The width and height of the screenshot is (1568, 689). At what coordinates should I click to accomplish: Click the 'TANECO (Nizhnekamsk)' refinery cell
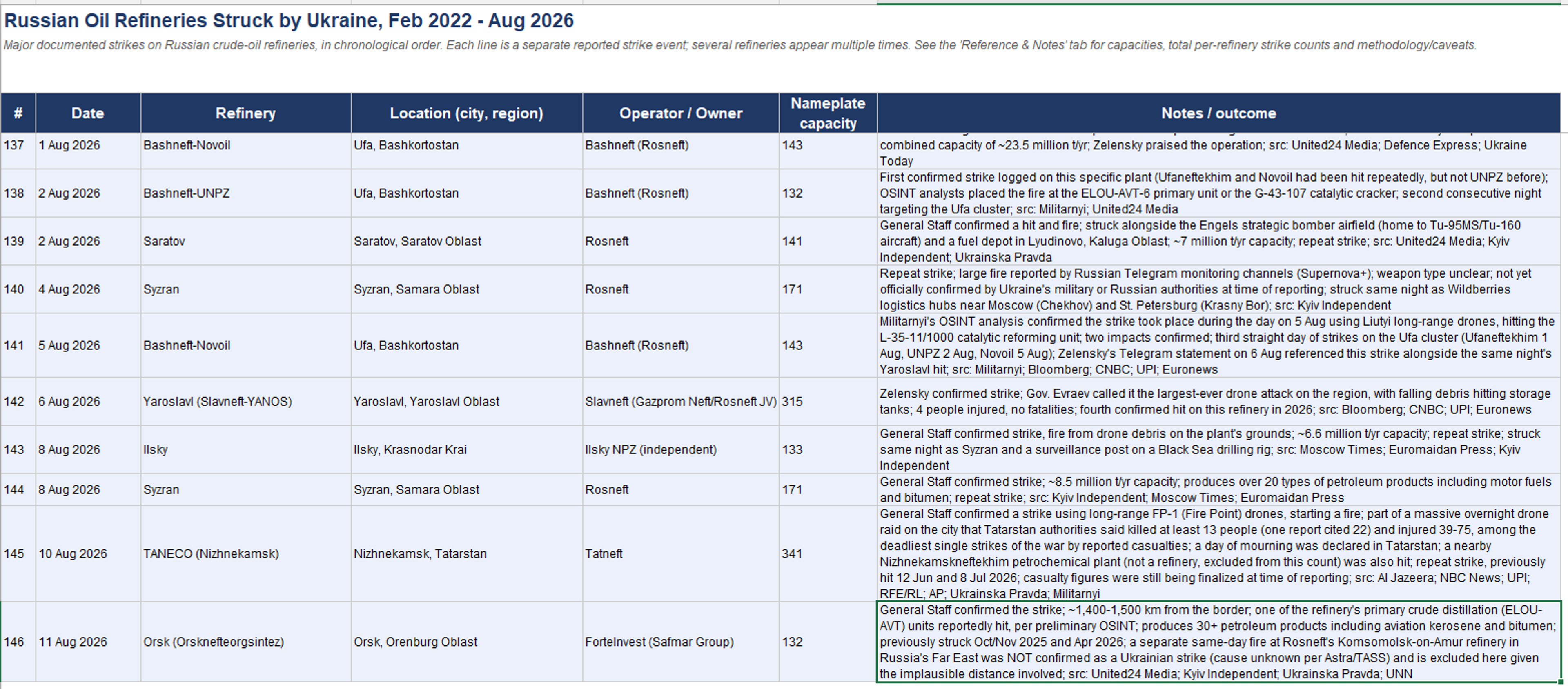246,554
